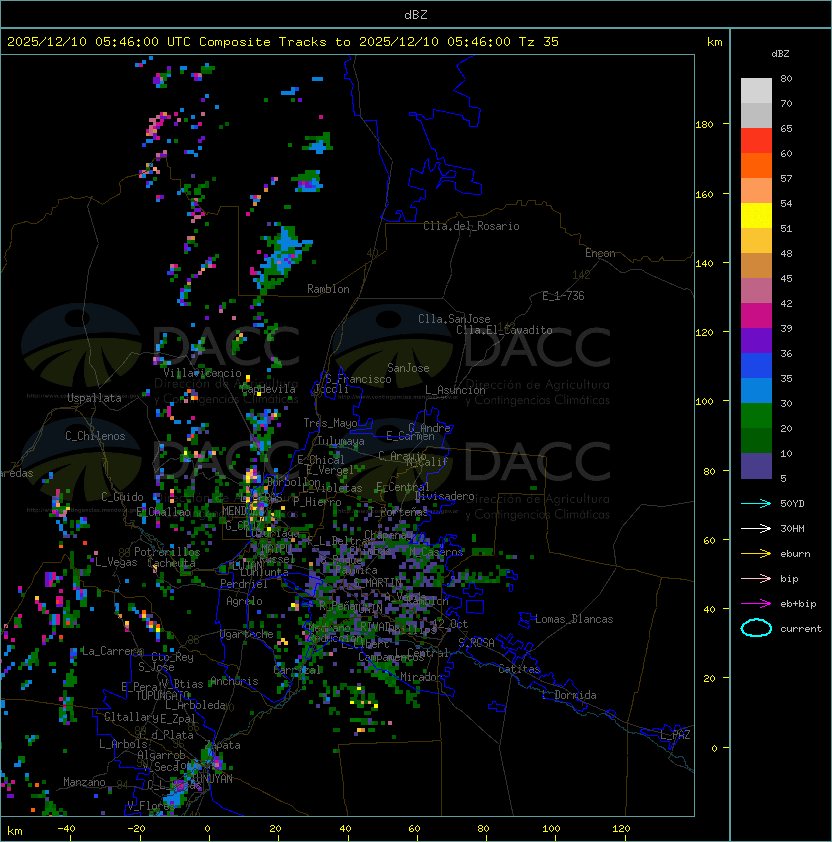Click the 'Tulumaya' map label
This screenshot has height=842, width=832.
(x=341, y=441)
